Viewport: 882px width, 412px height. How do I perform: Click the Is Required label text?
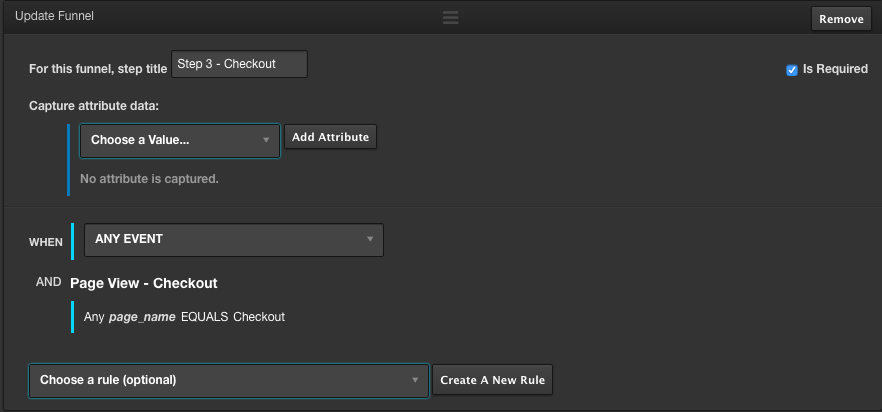(x=835, y=70)
